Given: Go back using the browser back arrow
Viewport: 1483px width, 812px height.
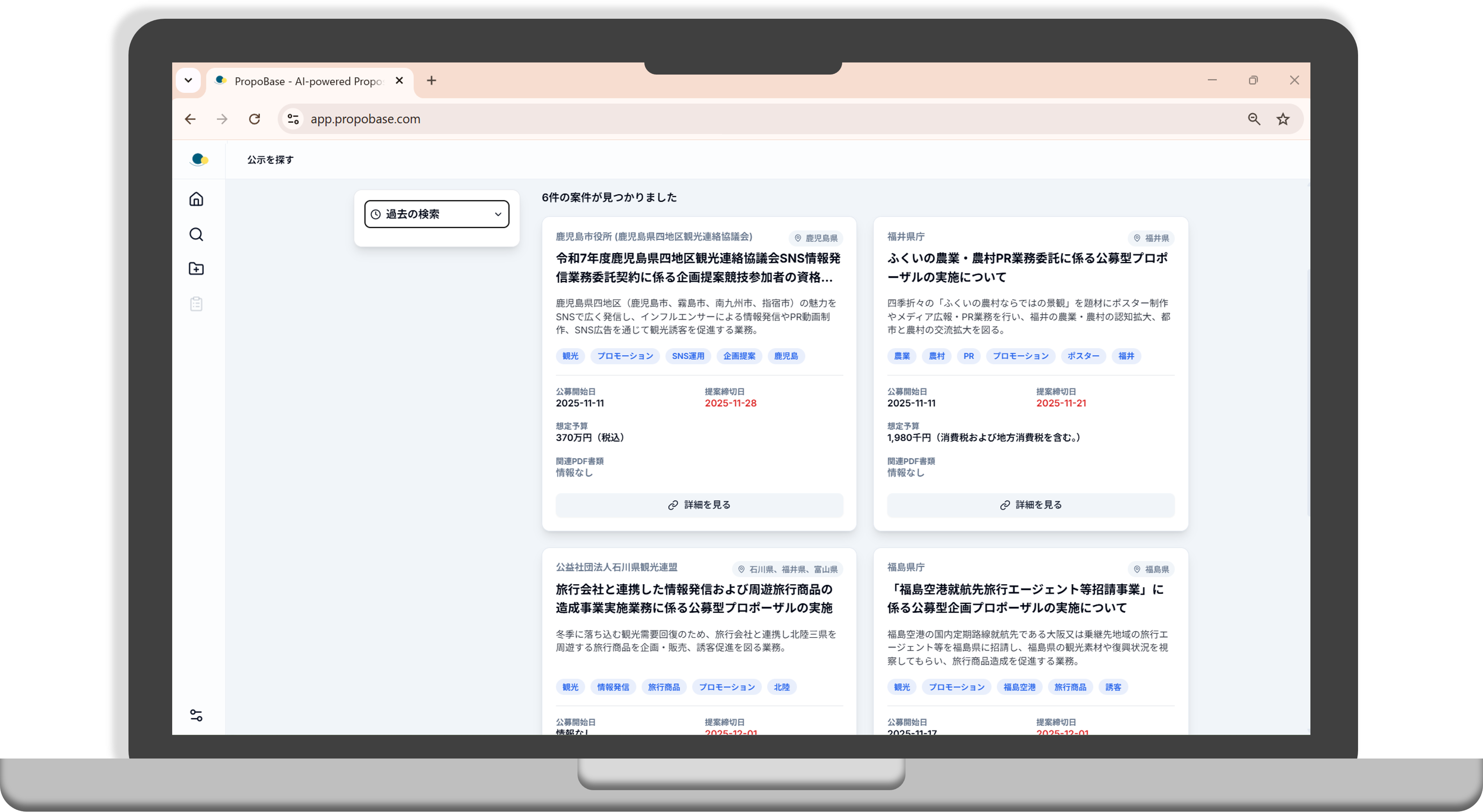Looking at the screenshot, I should [191, 119].
